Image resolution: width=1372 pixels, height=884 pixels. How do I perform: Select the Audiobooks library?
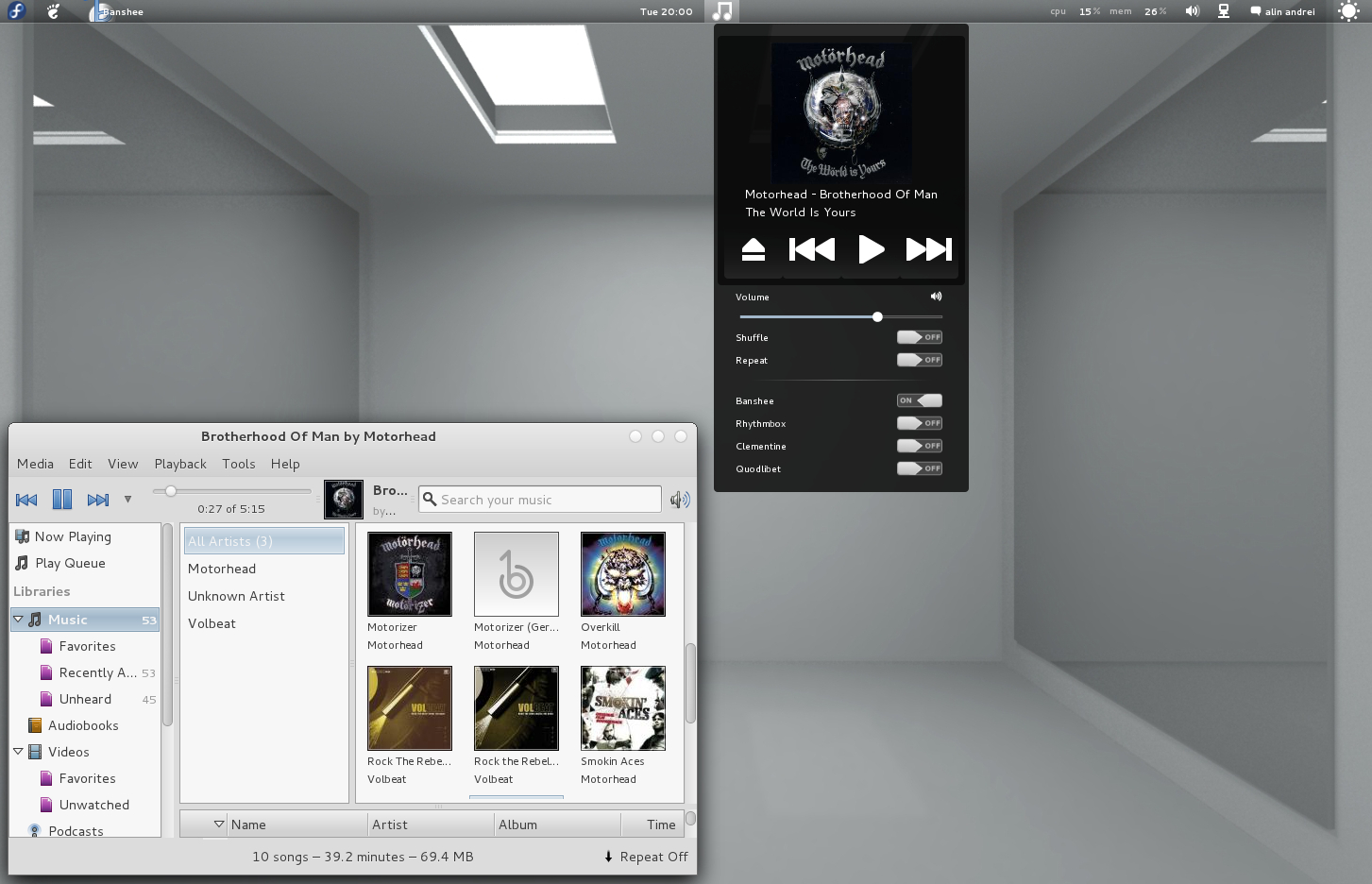click(x=83, y=725)
